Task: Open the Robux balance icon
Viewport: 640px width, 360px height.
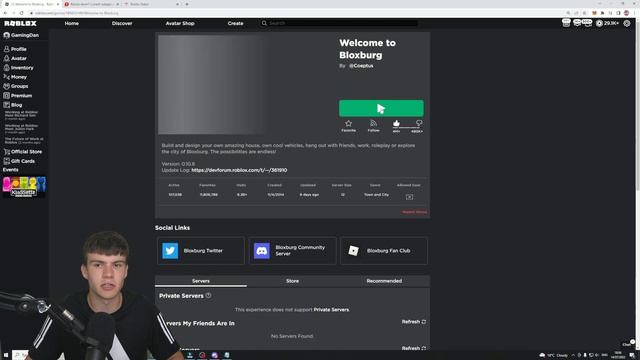Action: (x=599, y=23)
